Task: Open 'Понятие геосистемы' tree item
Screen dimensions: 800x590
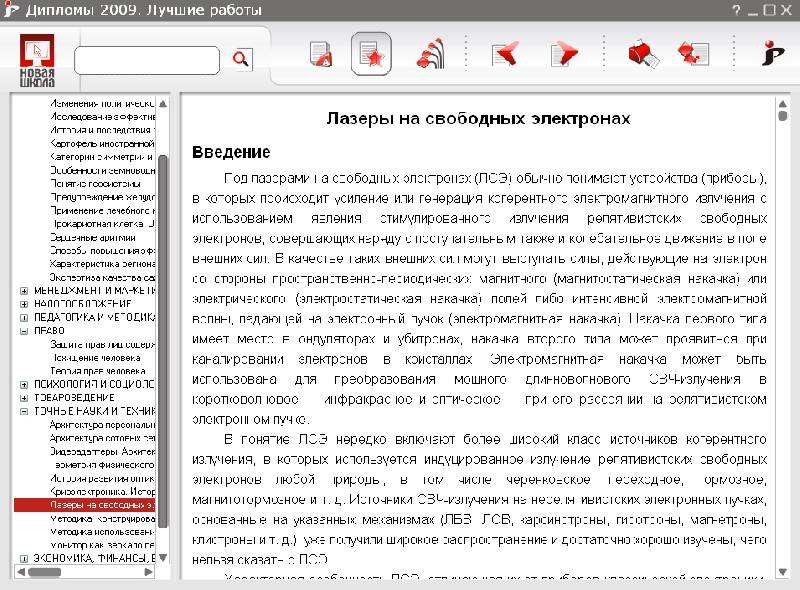Action: pyautogui.click(x=95, y=184)
